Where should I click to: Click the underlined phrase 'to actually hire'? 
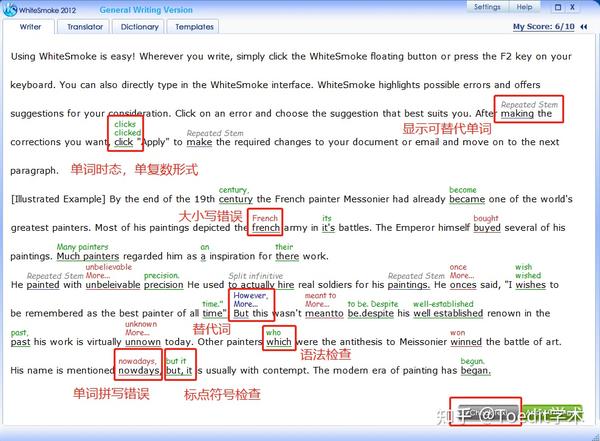point(261,285)
